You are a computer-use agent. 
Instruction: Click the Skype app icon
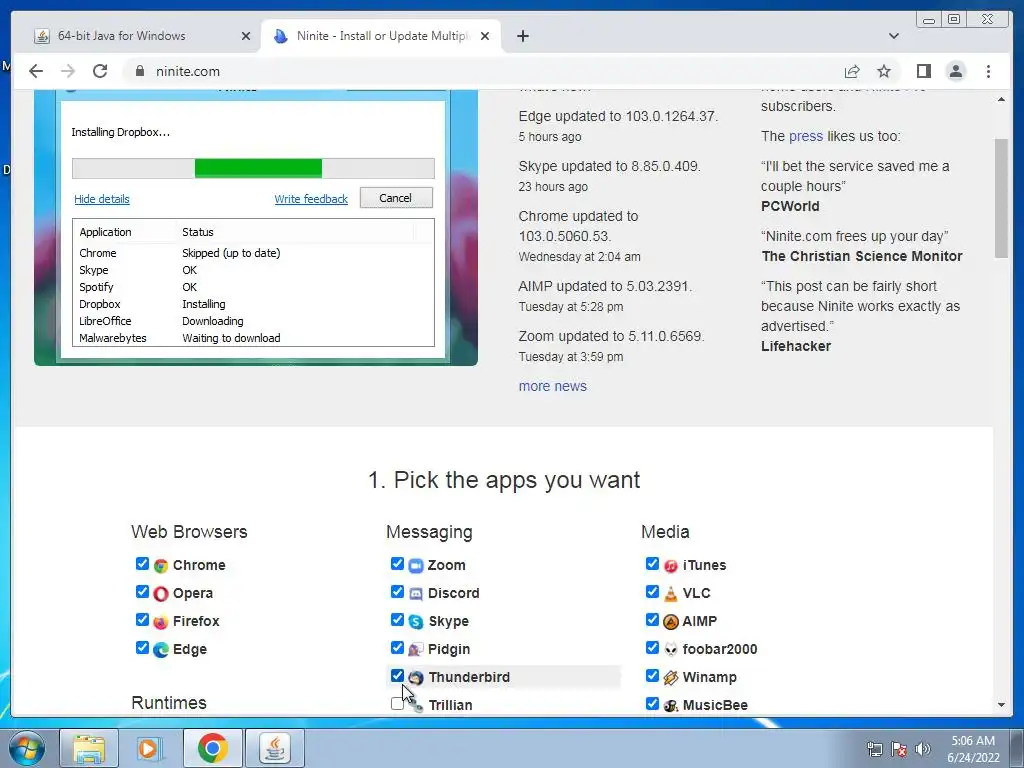[x=416, y=622]
